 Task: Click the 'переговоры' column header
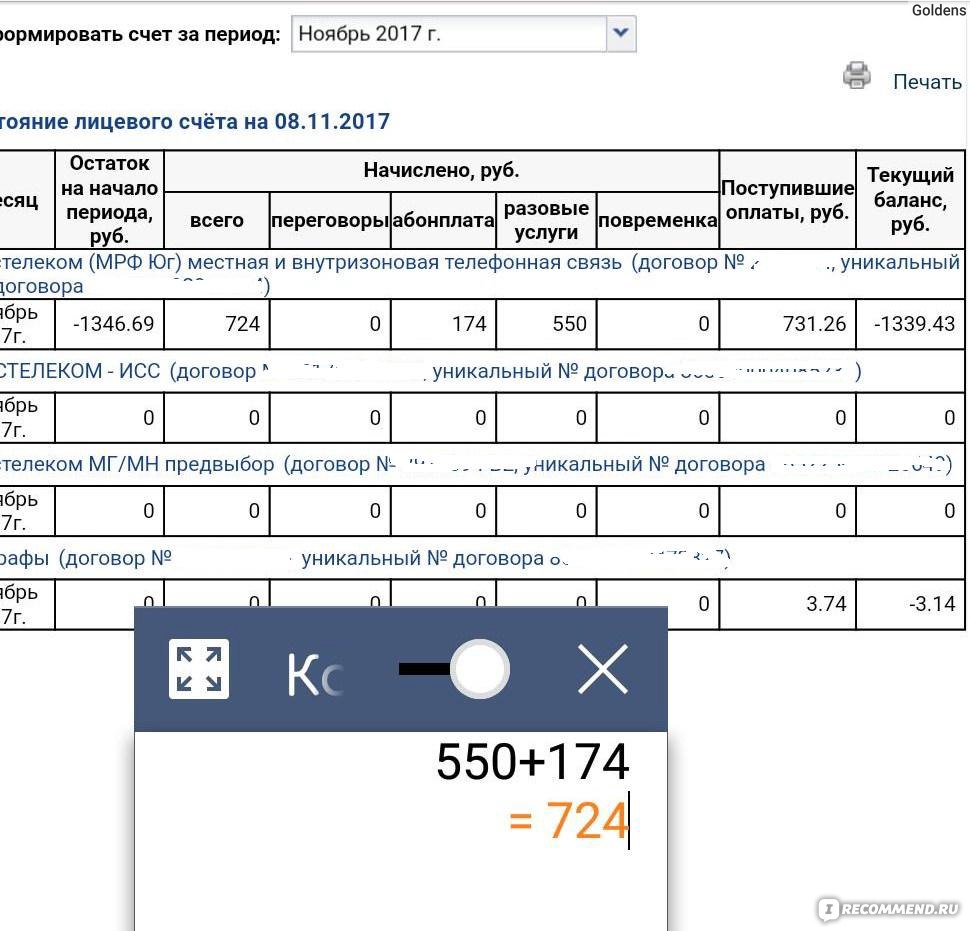click(x=330, y=220)
